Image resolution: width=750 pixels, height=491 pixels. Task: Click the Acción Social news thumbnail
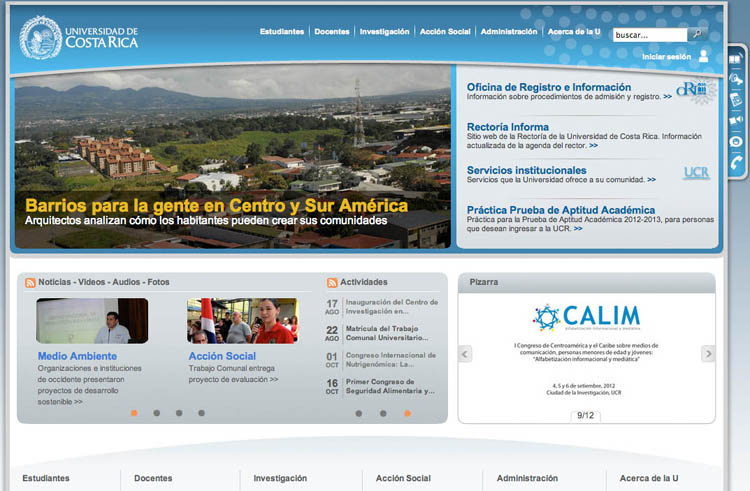[243, 321]
